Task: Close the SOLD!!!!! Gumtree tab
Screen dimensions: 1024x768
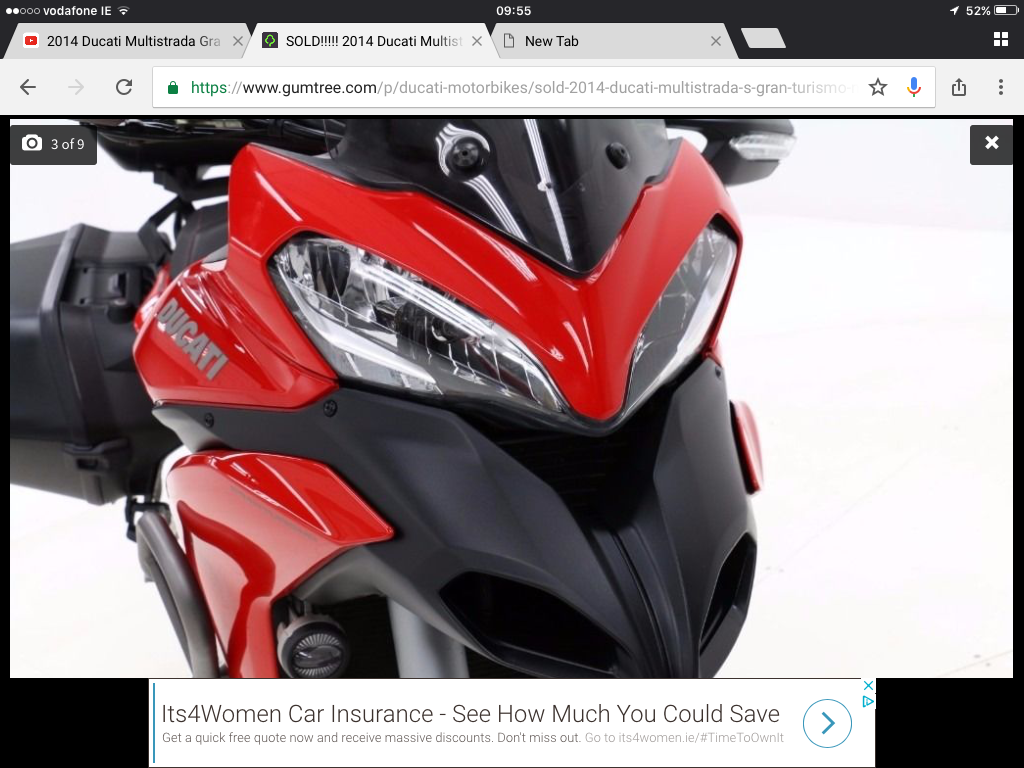Action: tap(477, 41)
